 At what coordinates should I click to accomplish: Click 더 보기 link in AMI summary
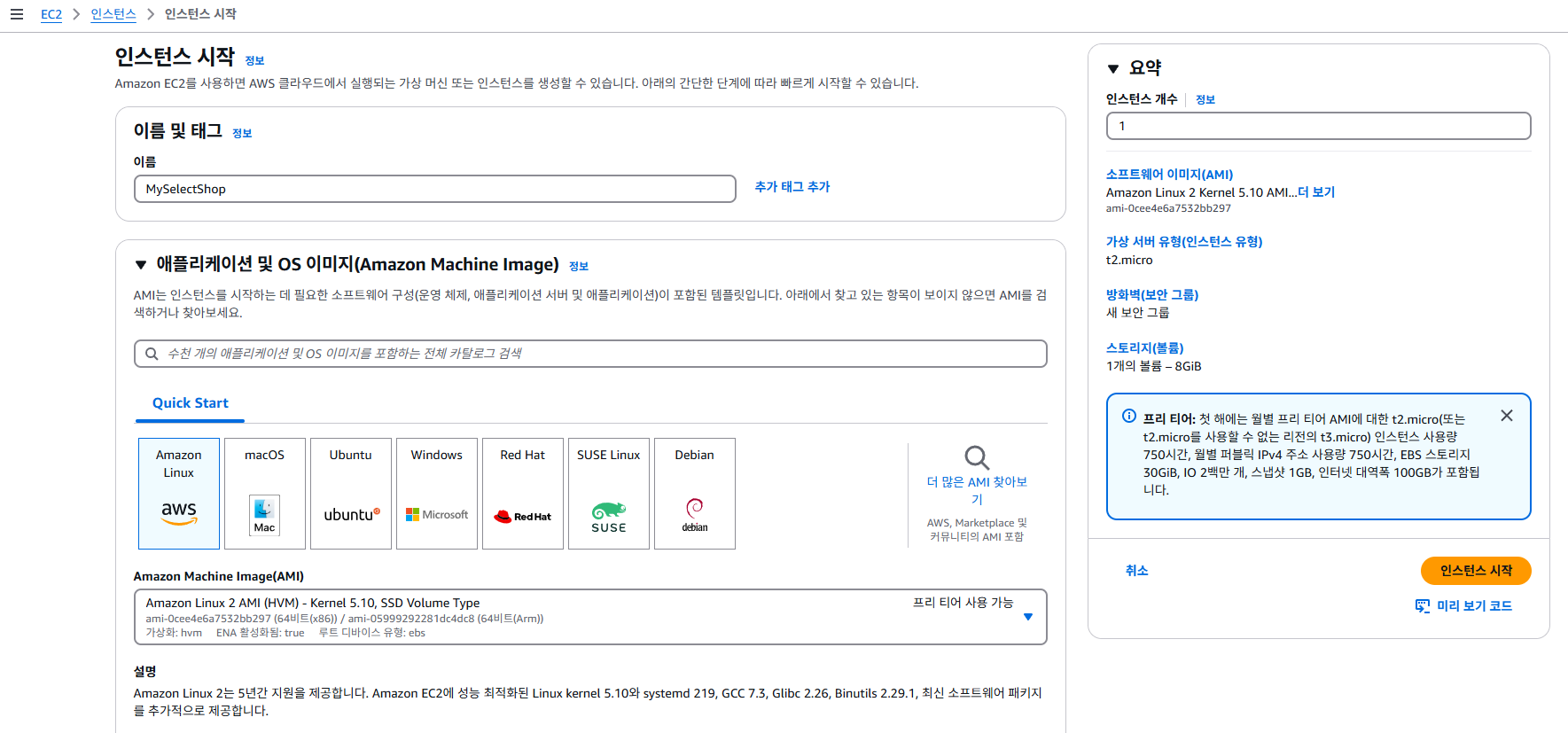(1316, 192)
